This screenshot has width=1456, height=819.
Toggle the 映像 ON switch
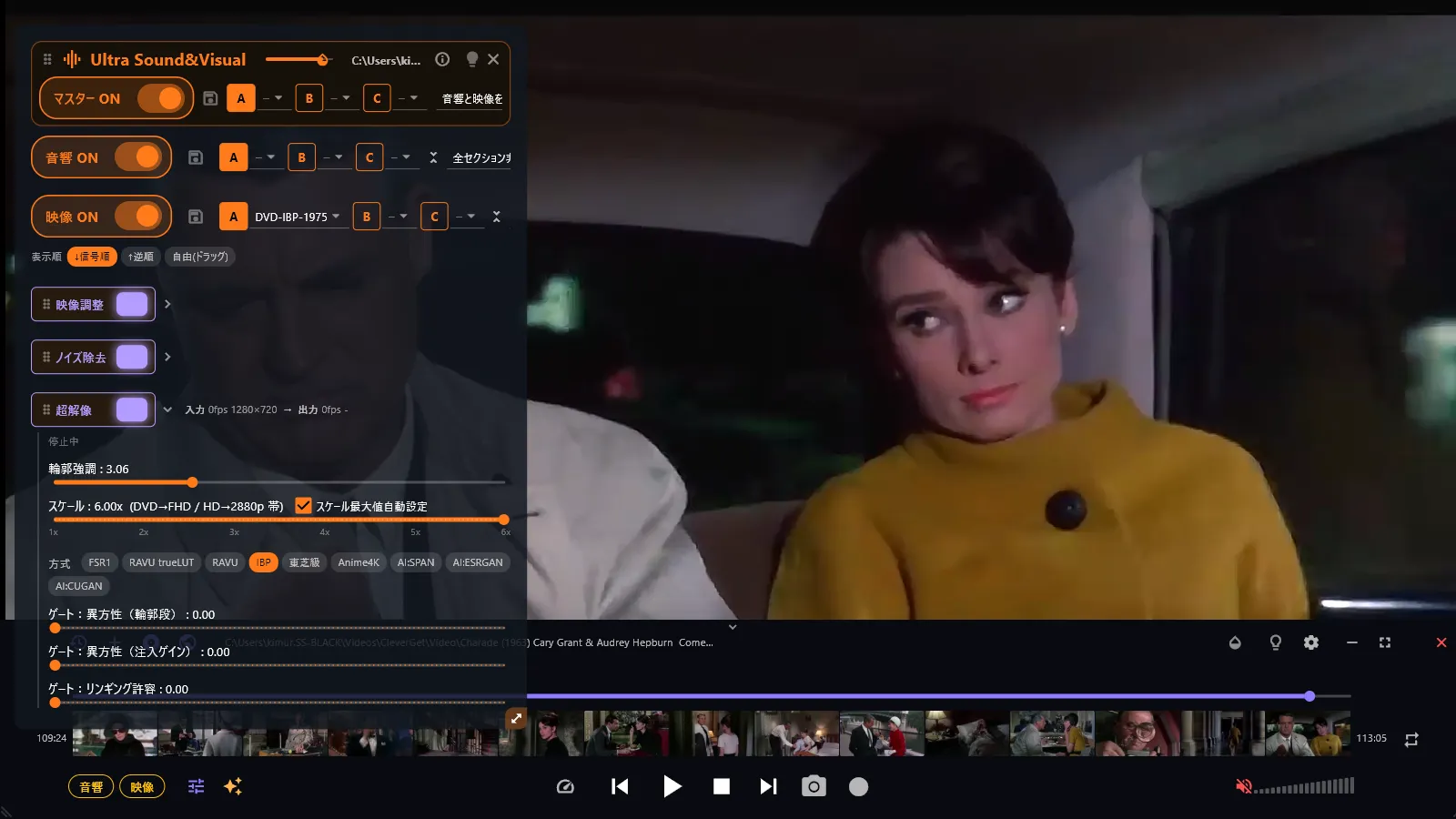(x=137, y=217)
